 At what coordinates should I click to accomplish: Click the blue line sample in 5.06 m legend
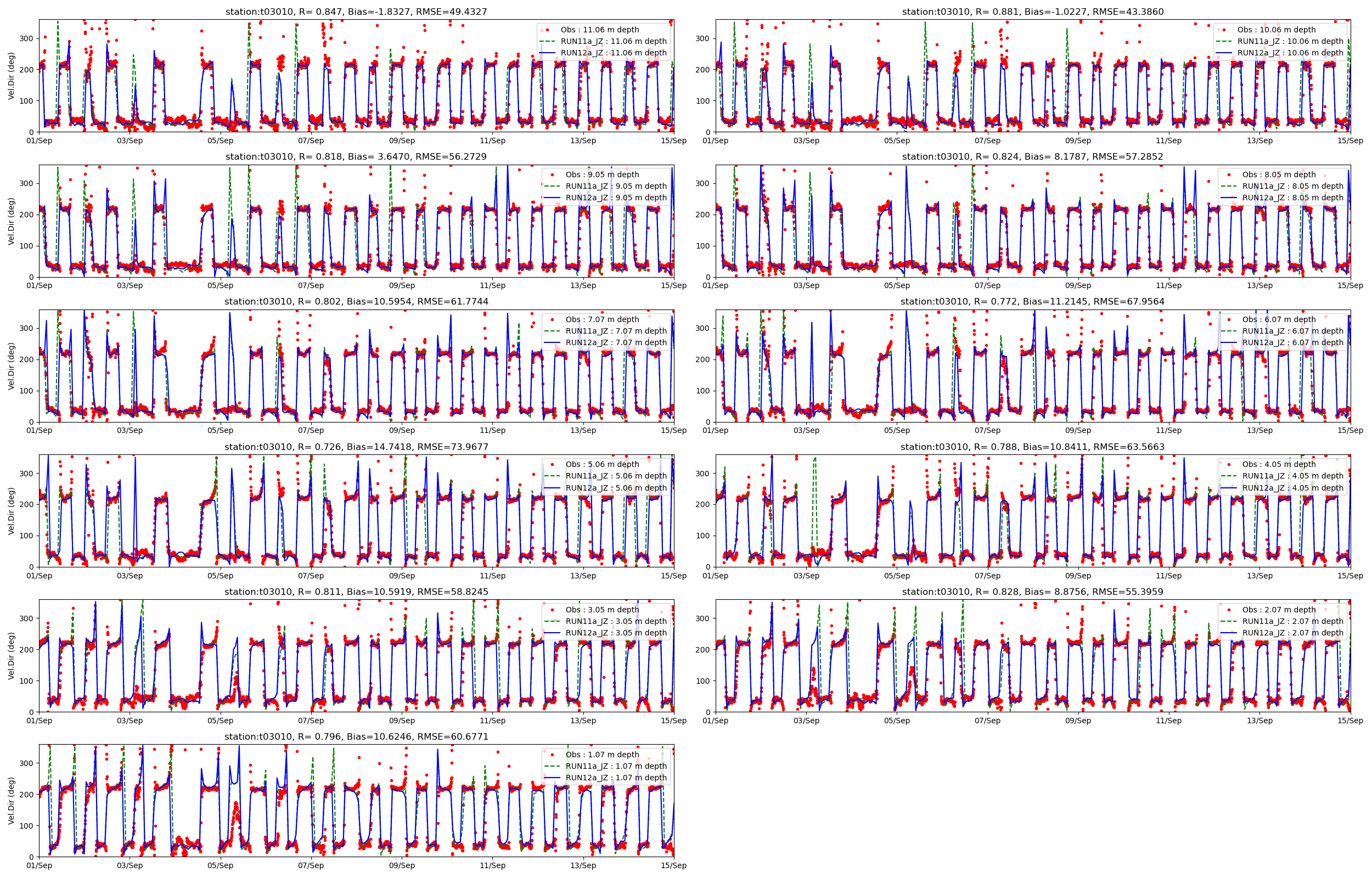[552, 488]
